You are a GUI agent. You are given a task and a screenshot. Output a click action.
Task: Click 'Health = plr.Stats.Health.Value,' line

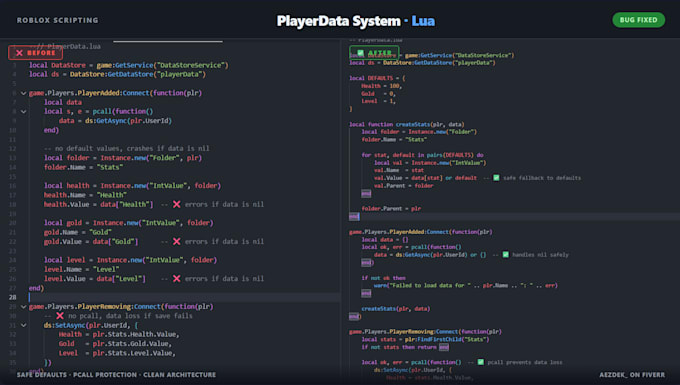[119, 334]
